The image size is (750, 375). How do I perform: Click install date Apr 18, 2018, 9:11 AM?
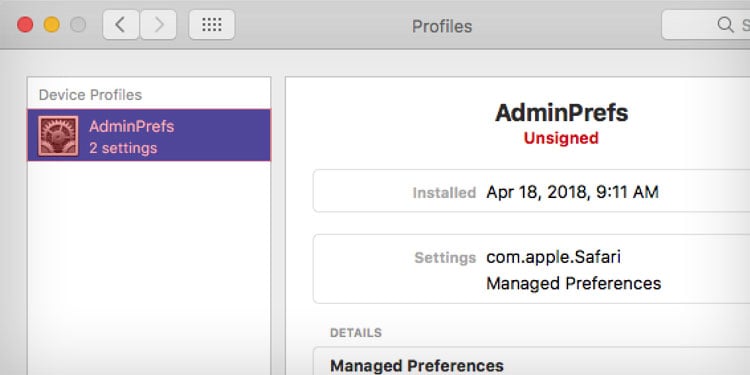[x=573, y=192]
